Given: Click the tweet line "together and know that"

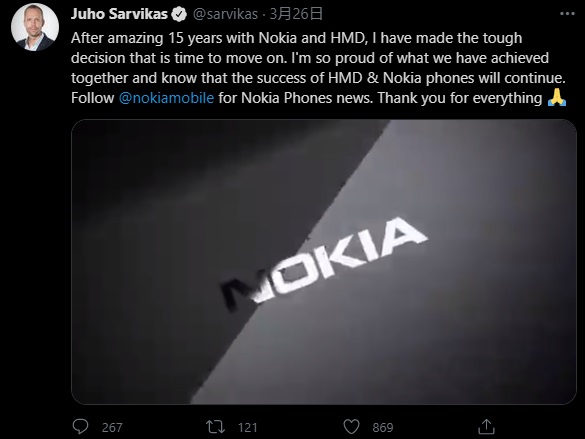Looking at the screenshot, I should (x=318, y=78).
